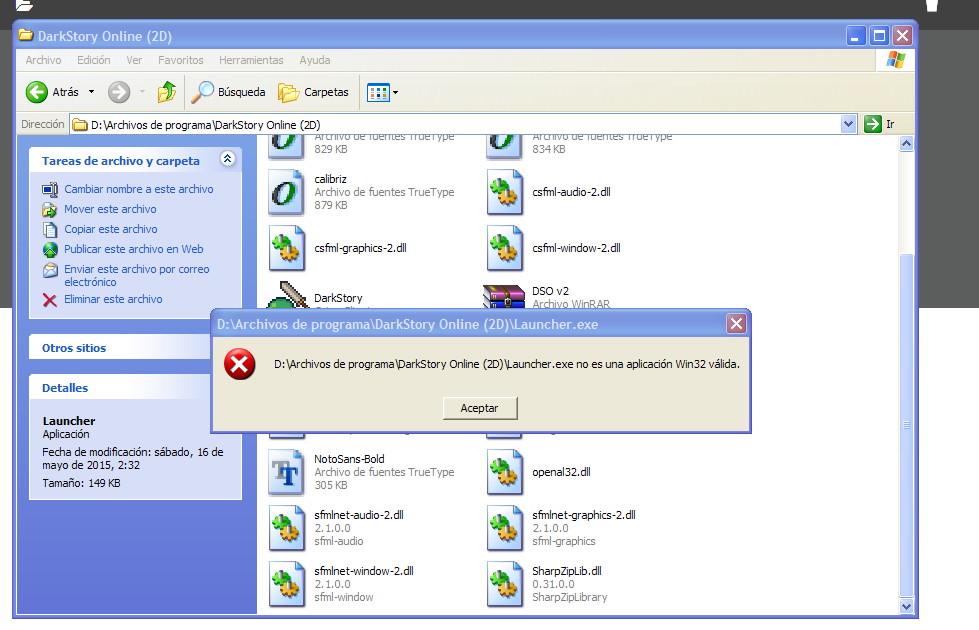Select the csfml-window-2.dll file icon

pos(505,249)
